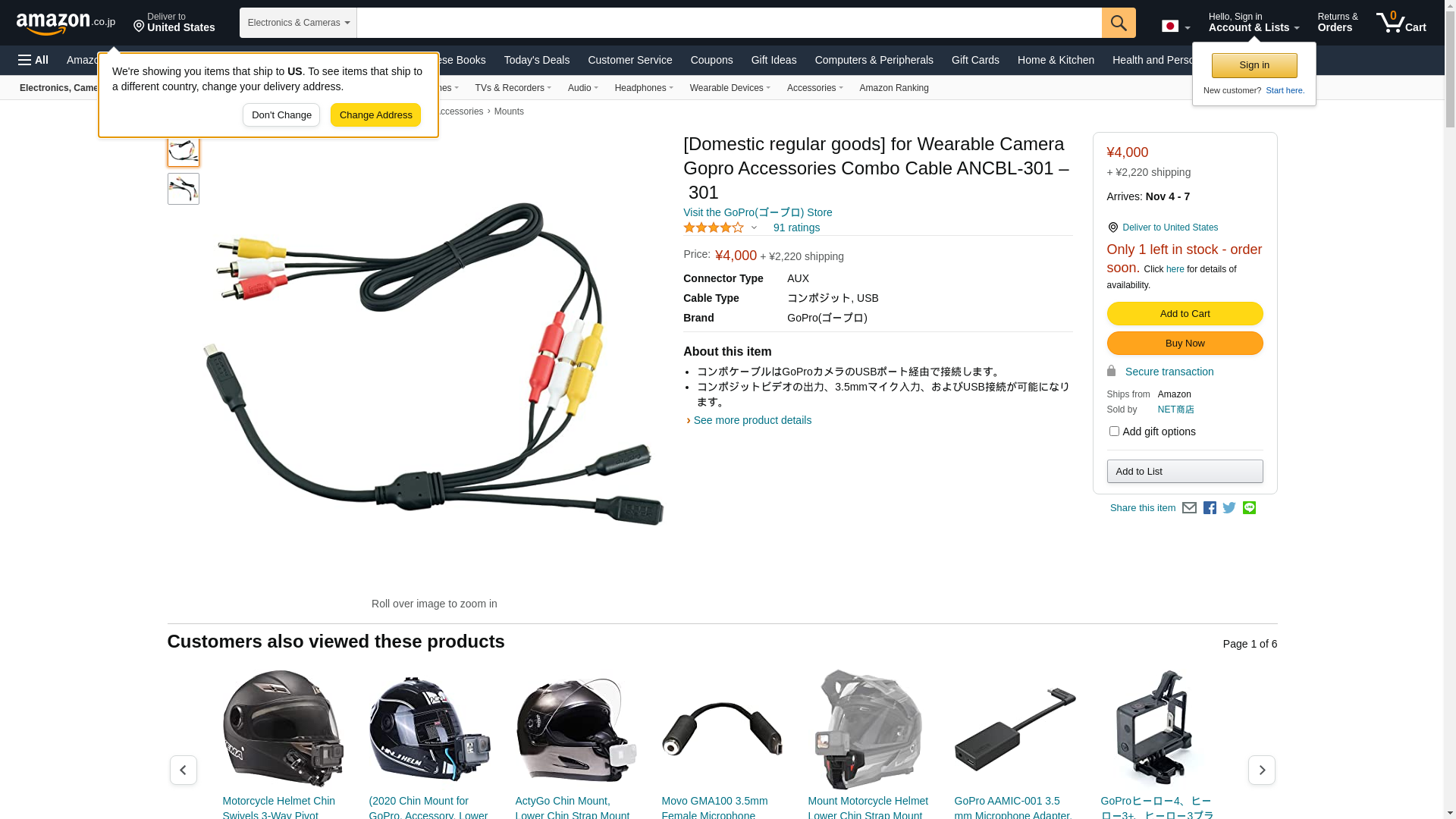Click the Add to Cart button

[x=1185, y=314]
